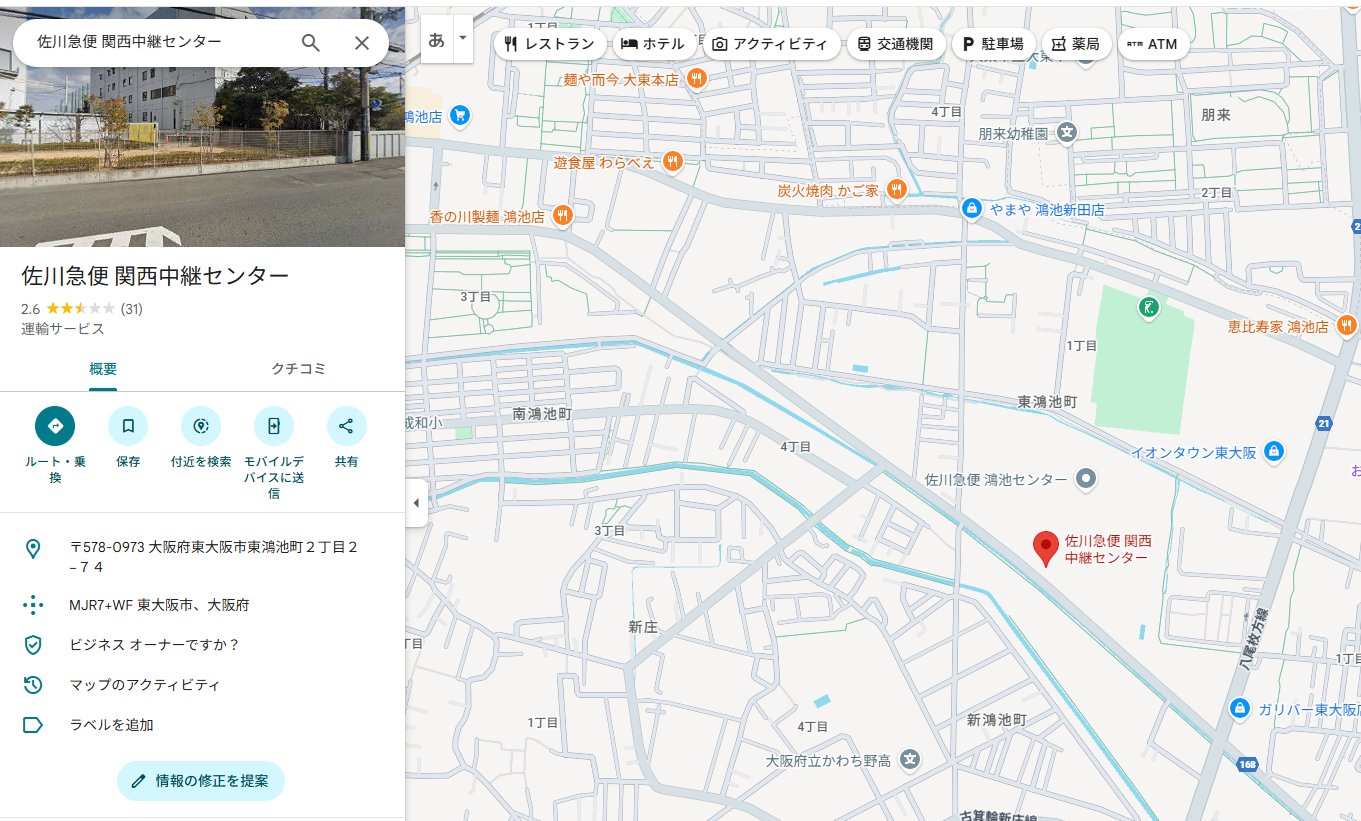The width and height of the screenshot is (1361, 821).
Task: Click the map activity history icon
Action: 33,685
